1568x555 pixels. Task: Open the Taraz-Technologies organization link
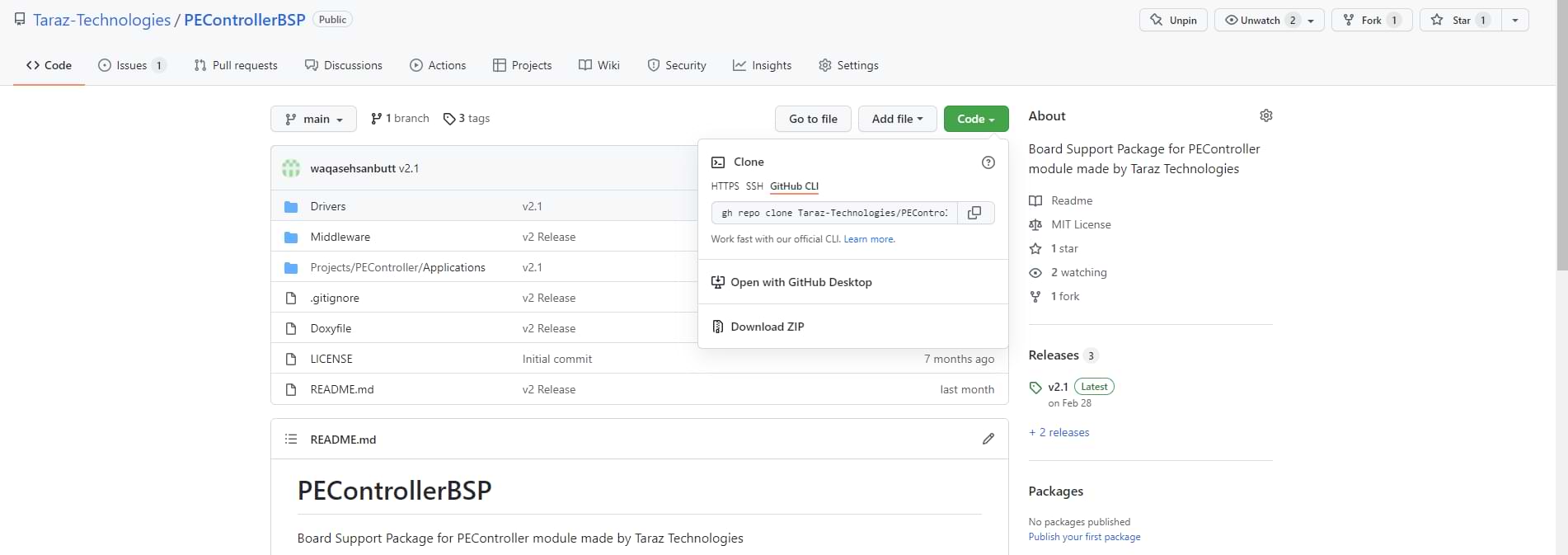[101, 20]
